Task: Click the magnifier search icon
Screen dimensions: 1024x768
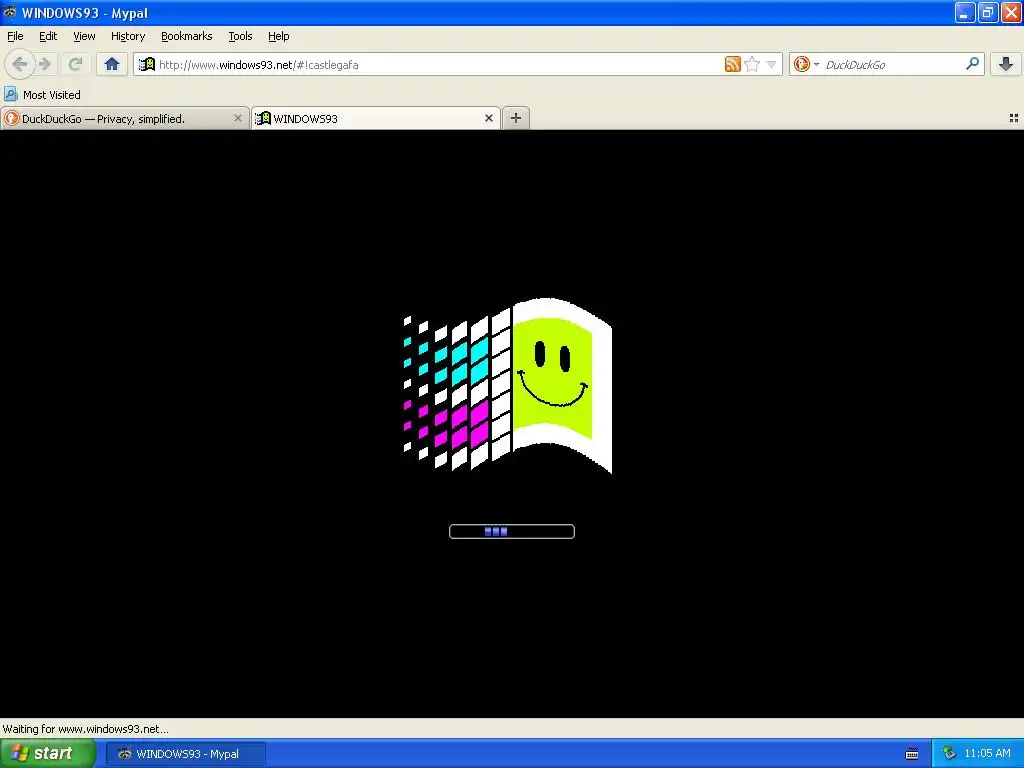Action: tap(972, 63)
